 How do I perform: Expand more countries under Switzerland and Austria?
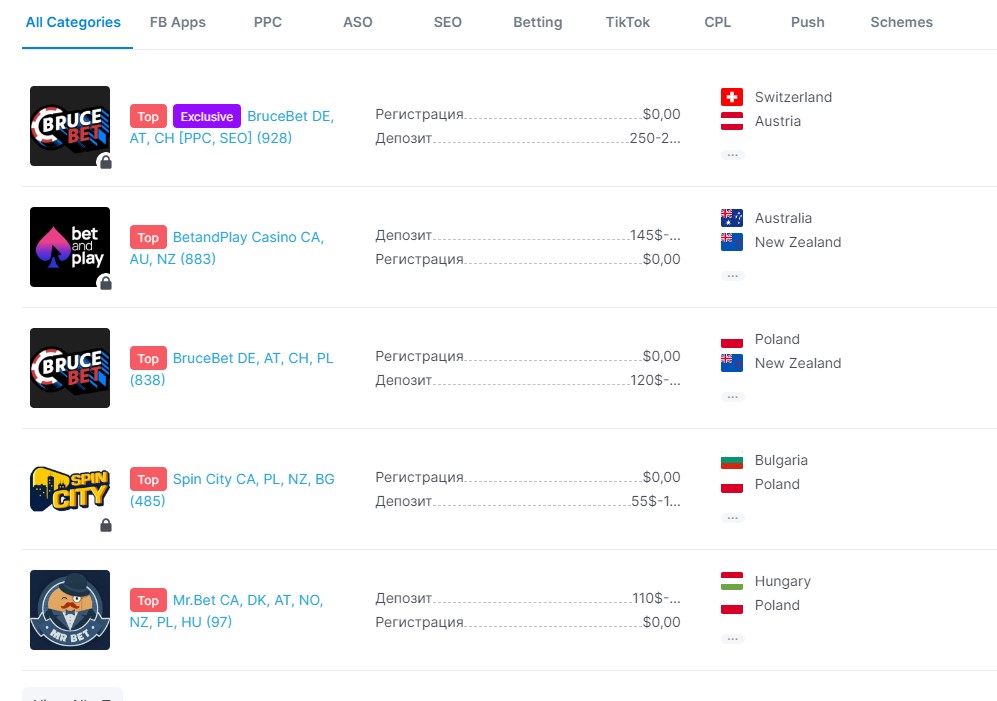(x=732, y=155)
